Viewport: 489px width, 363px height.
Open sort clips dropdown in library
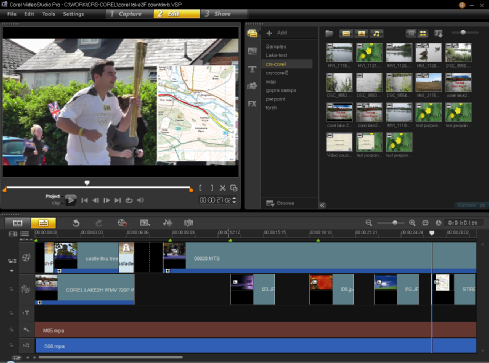[x=438, y=33]
